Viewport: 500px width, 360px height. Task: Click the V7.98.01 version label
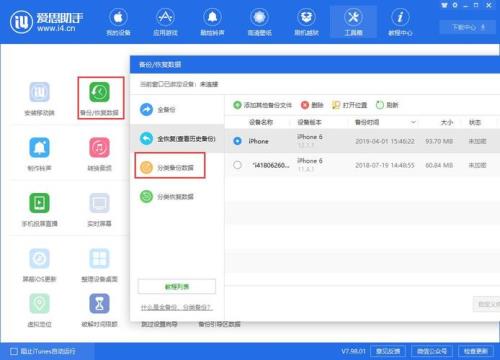353,351
